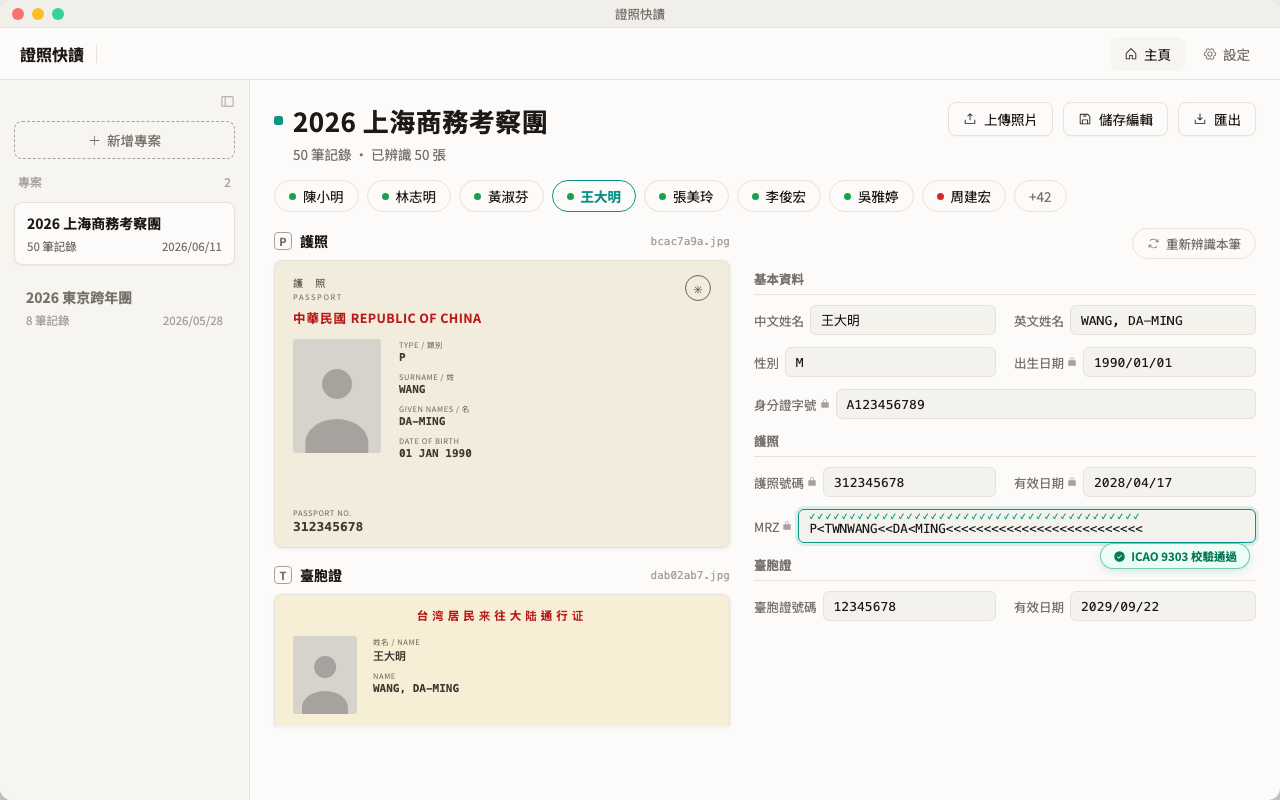Image resolution: width=1280 pixels, height=800 pixels.
Task: Expand the +42 more records chip
Action: coord(1040,196)
